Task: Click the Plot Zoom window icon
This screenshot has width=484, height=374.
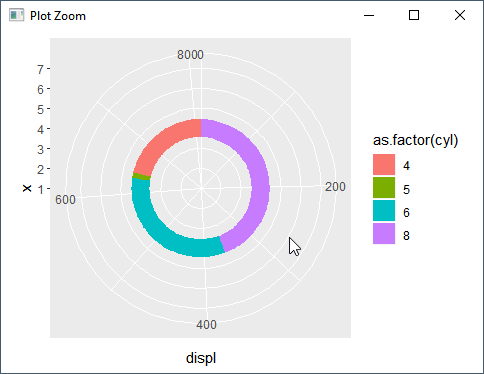Action: click(16, 16)
